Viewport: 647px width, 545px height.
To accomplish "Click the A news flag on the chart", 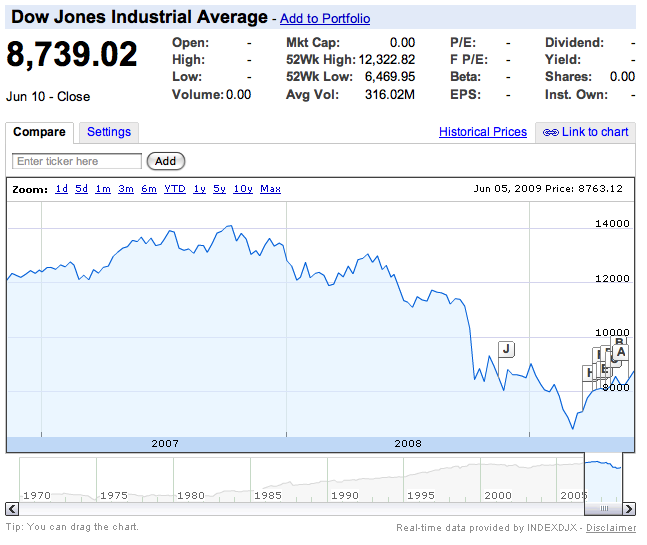I will pos(621,351).
